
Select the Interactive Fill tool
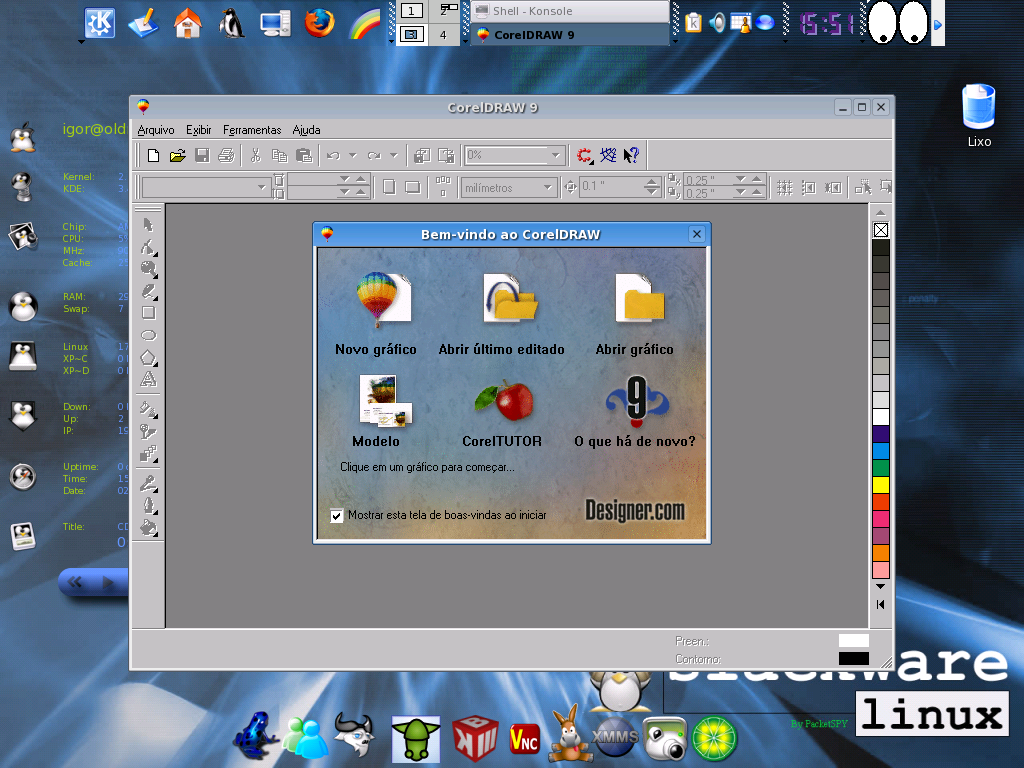[148, 409]
